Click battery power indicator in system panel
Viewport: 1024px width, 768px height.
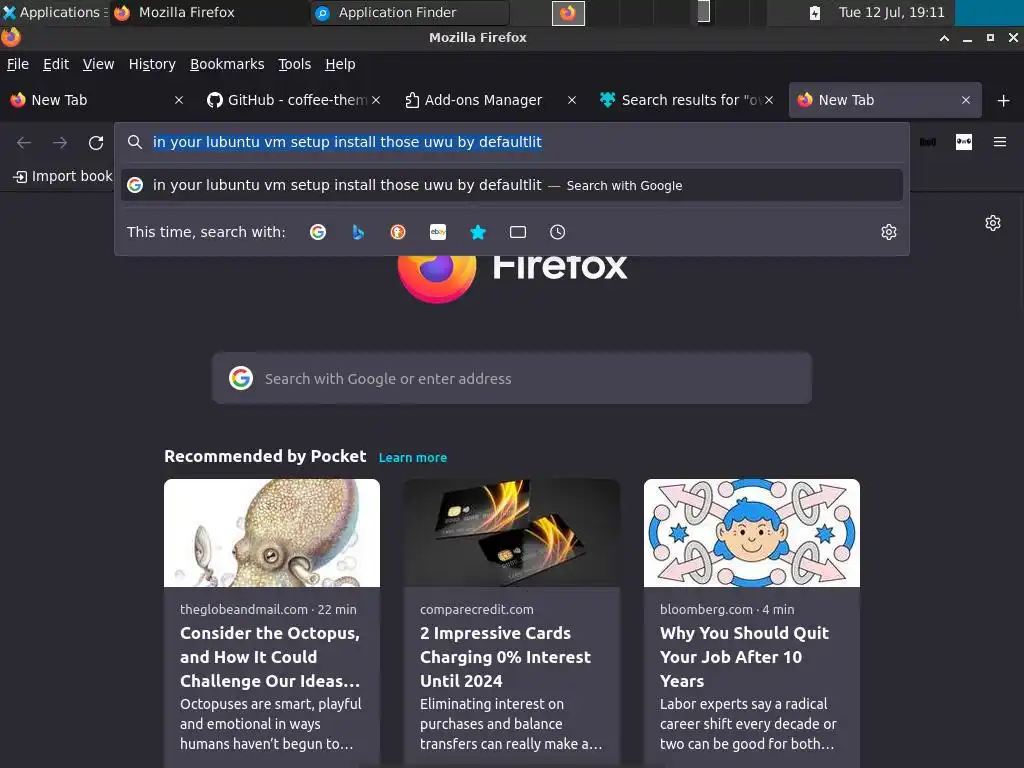click(x=815, y=12)
